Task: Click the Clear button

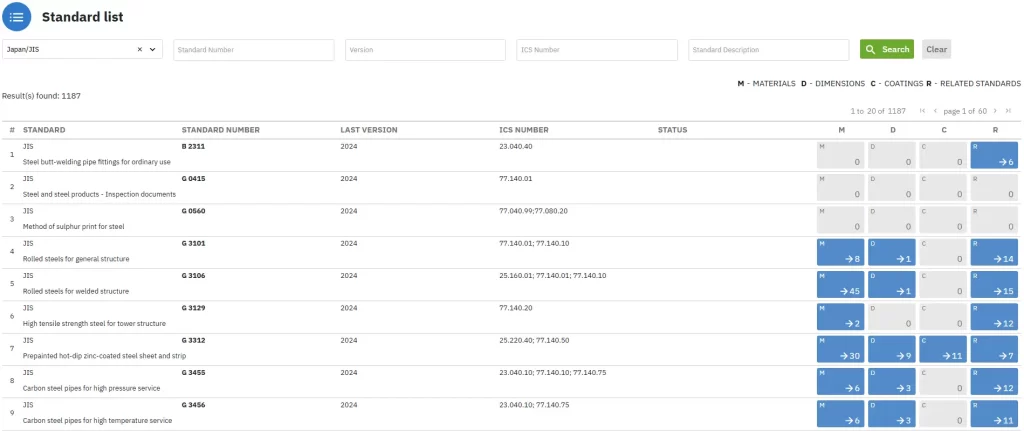Action: pyautogui.click(x=936, y=49)
